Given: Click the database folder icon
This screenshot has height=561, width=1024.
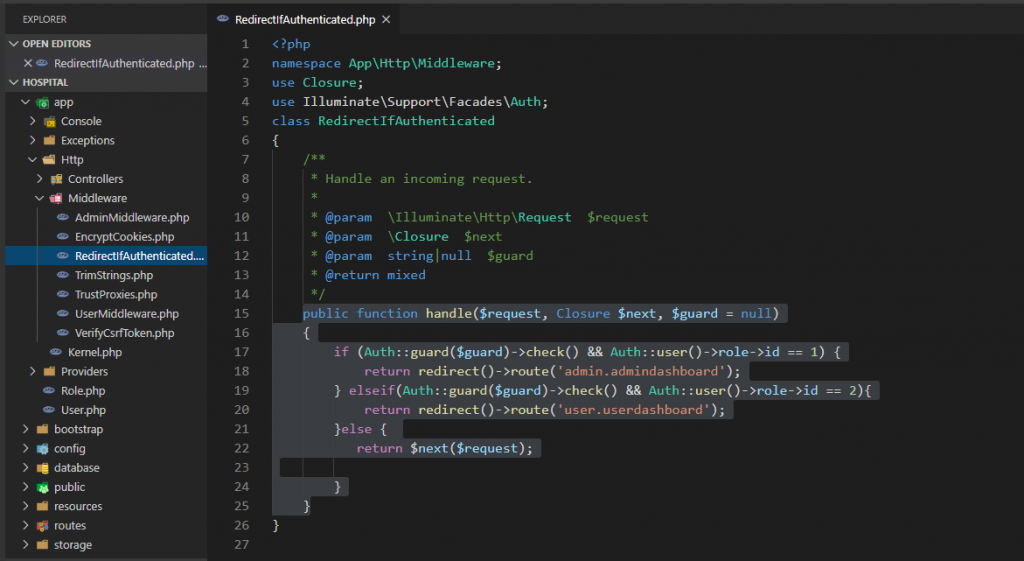Looking at the screenshot, I should [43, 468].
